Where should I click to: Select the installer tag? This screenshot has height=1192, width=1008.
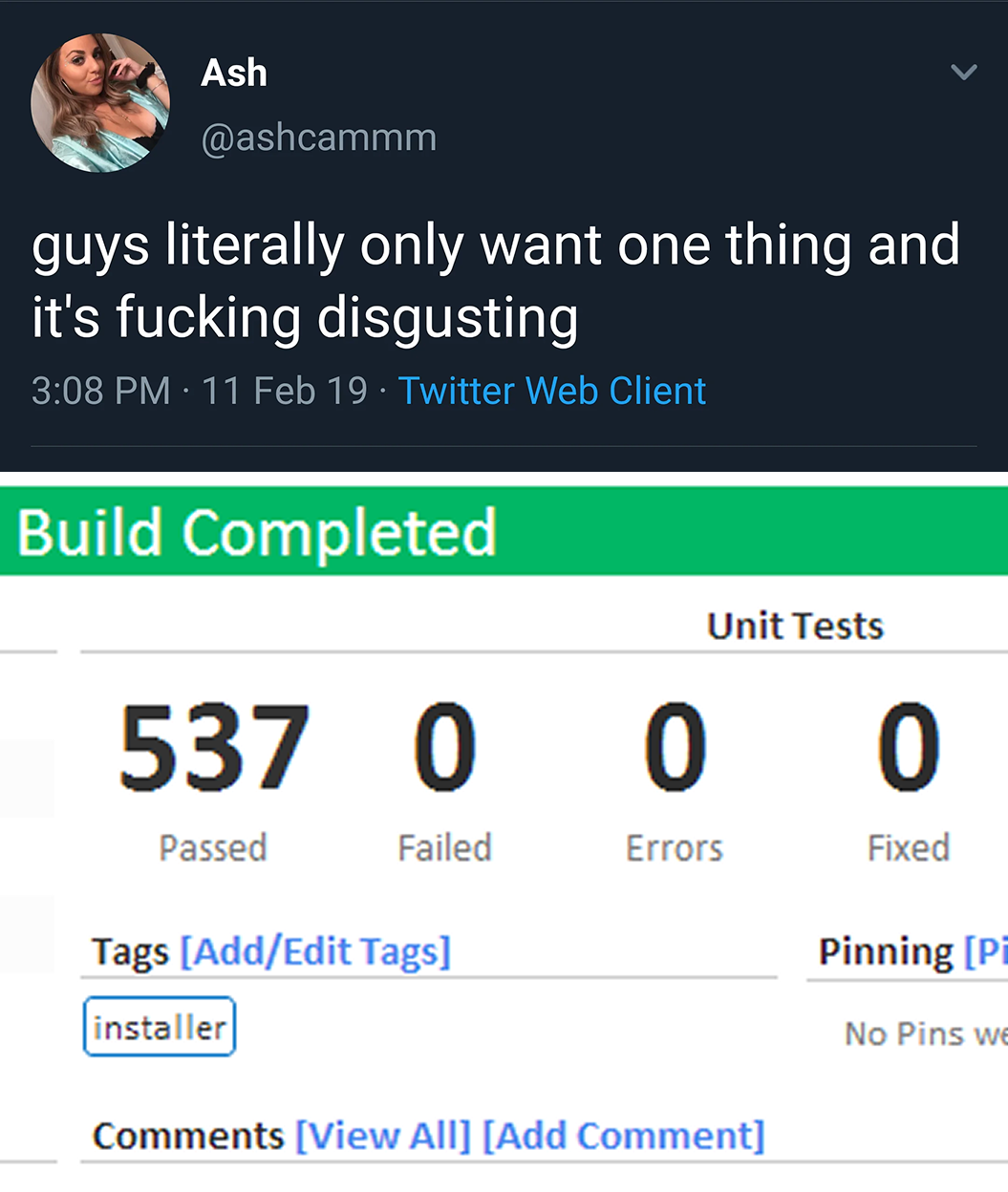pyautogui.click(x=160, y=1027)
